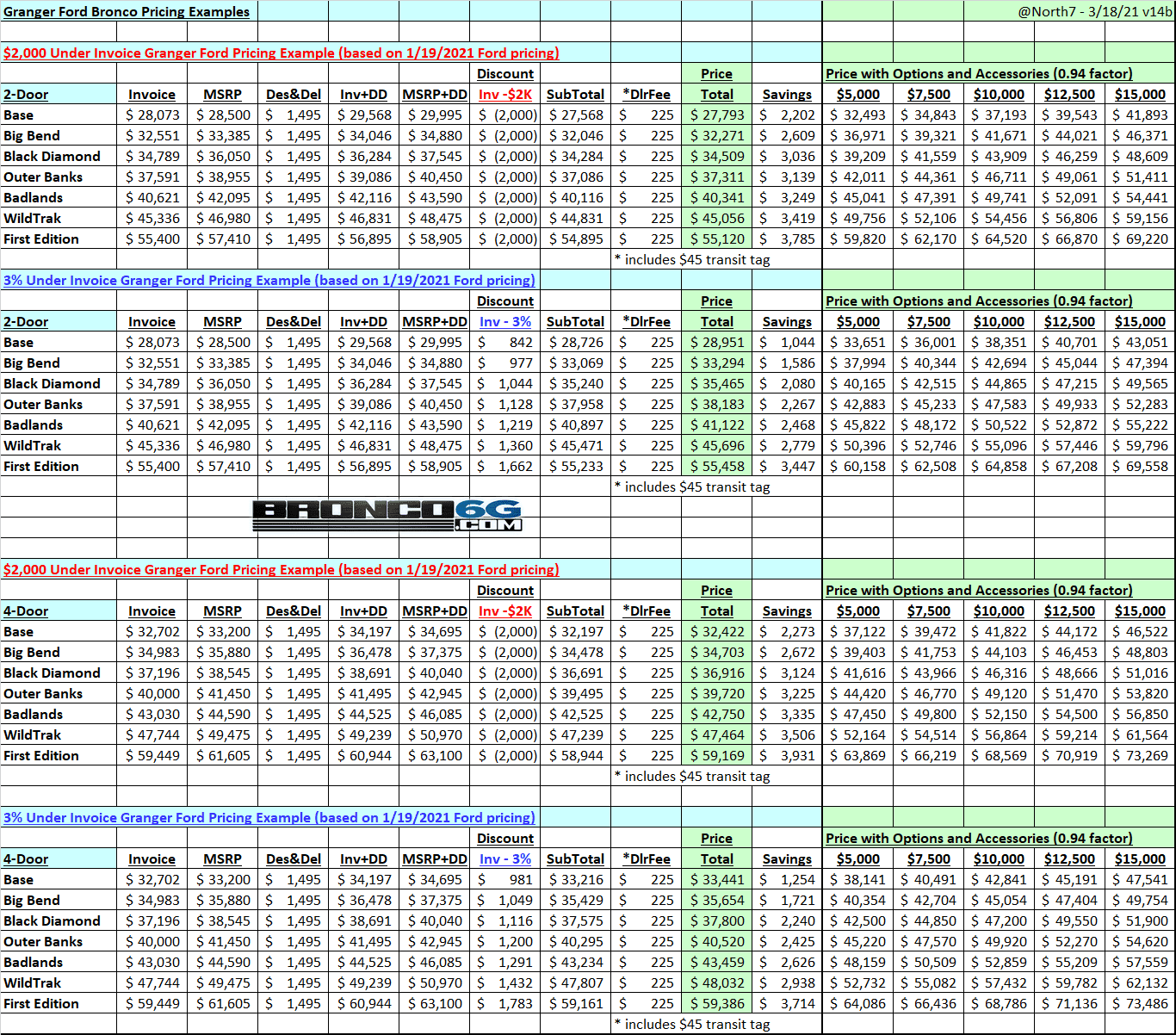Select the $73,269 First Edition price with $15,000 options
The image size is (1176, 1035).
pyautogui.click(x=1140, y=755)
